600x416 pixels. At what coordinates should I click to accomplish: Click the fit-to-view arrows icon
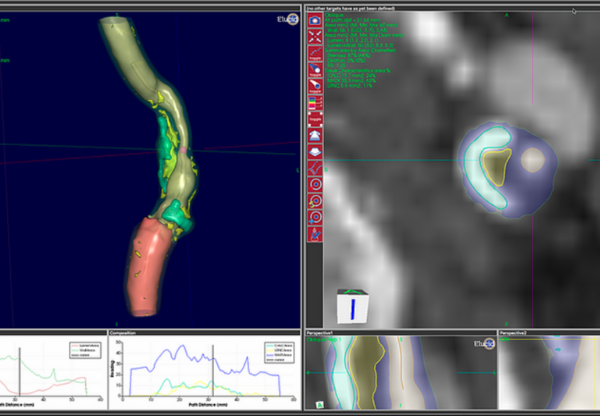click(x=315, y=37)
